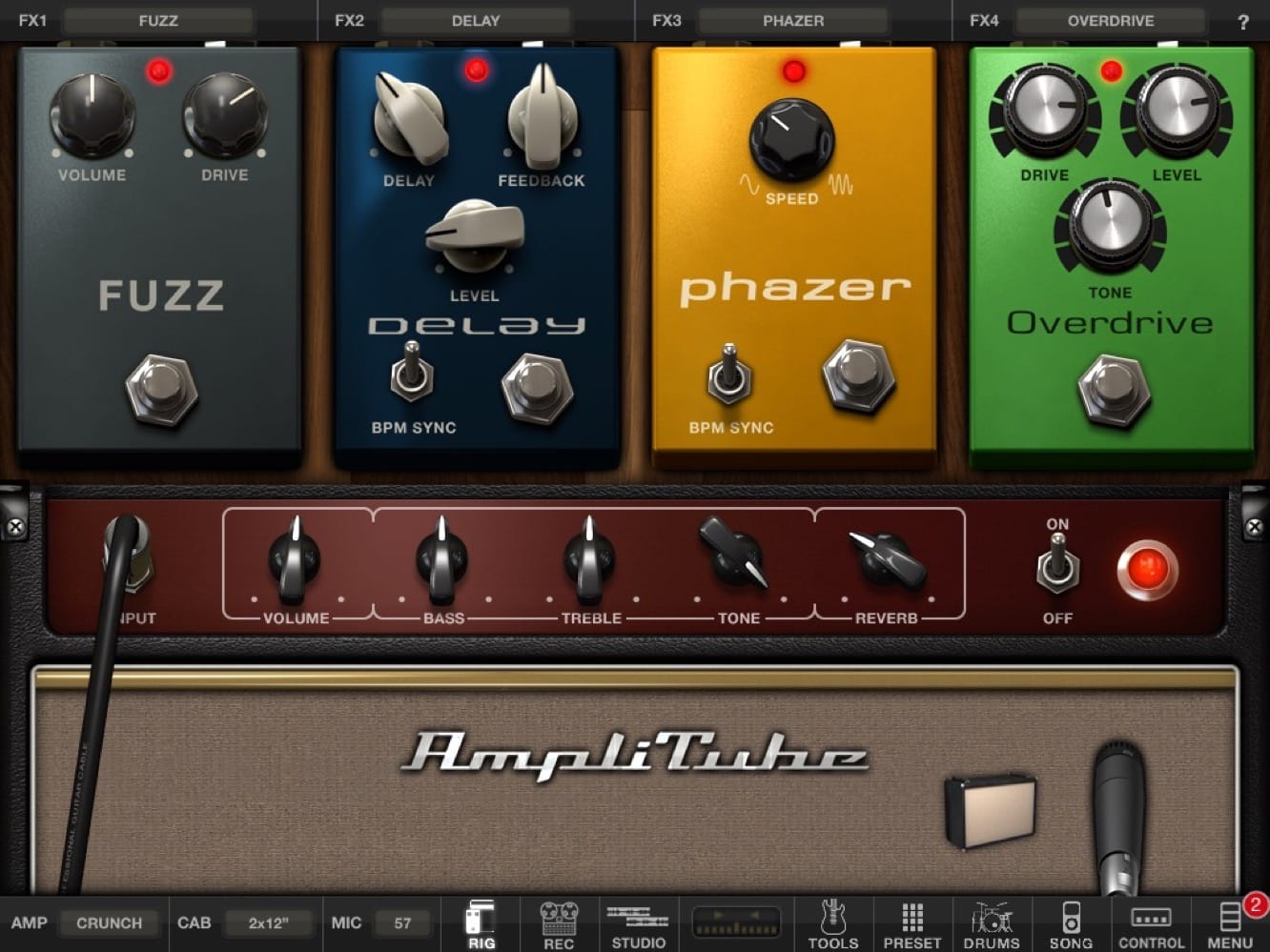Screen dimensions: 1270x952
Task: Toggle the Fuzz pedal footswitch
Action: pos(161,390)
